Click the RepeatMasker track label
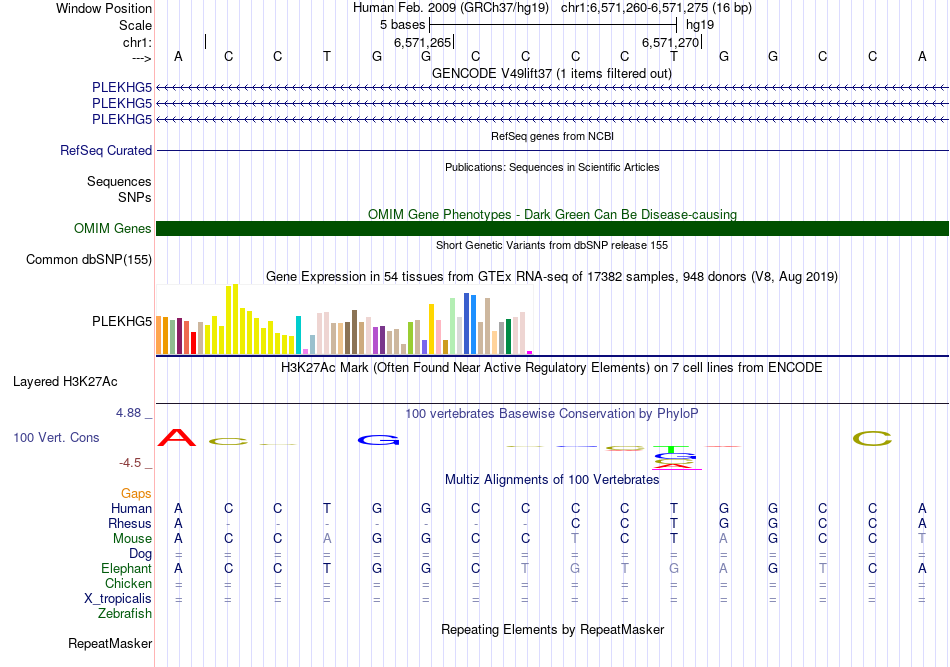This screenshot has height=667, width=950. tap(110, 643)
